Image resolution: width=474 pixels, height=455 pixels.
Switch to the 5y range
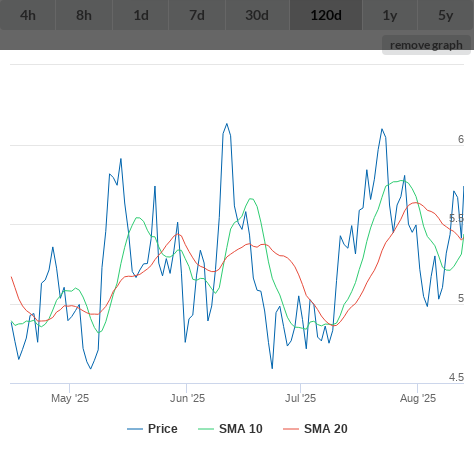pyautogui.click(x=446, y=15)
